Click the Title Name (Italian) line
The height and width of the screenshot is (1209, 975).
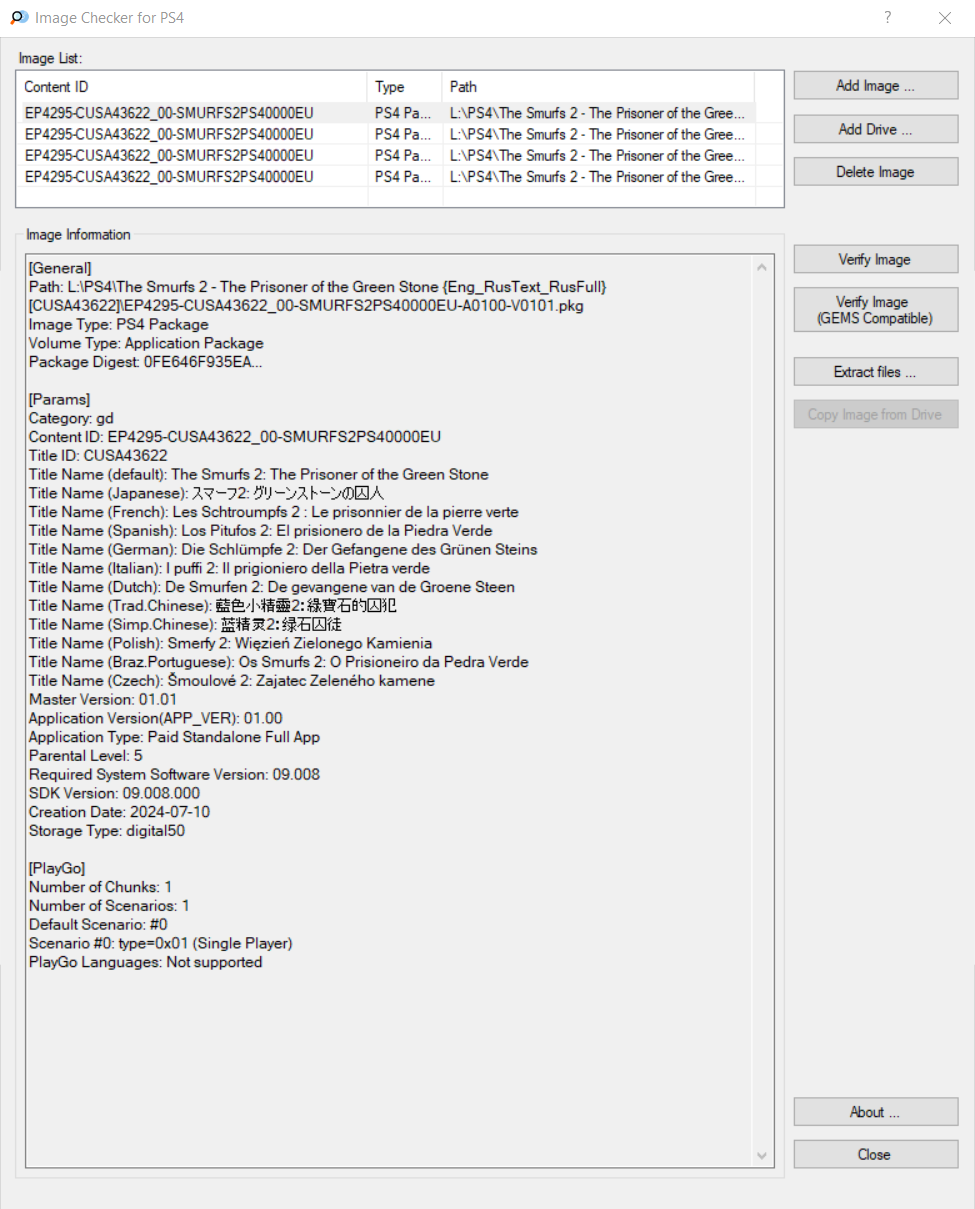[229, 568]
